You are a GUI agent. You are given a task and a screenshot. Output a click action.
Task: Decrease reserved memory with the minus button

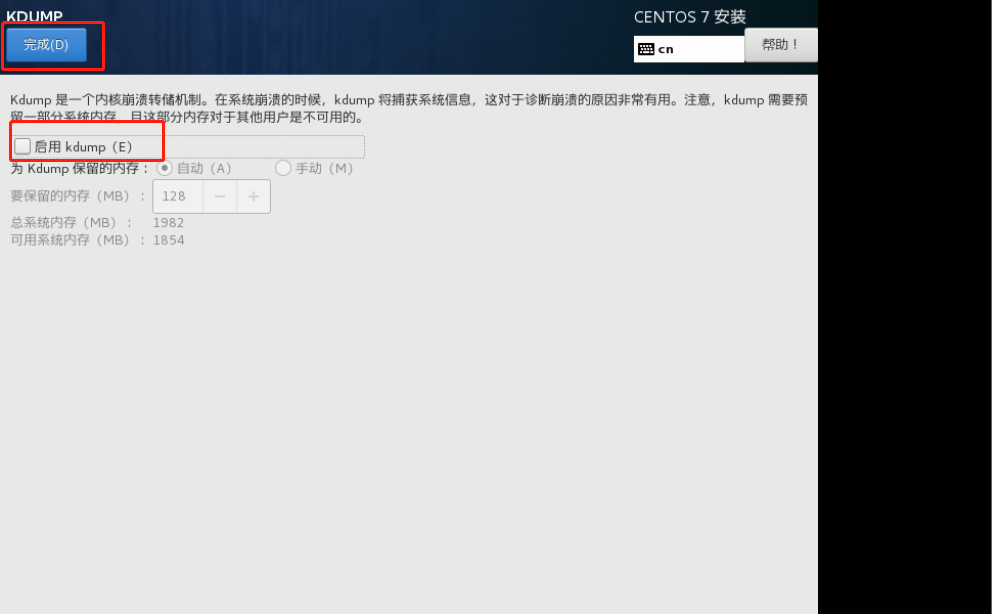pyautogui.click(x=220, y=197)
